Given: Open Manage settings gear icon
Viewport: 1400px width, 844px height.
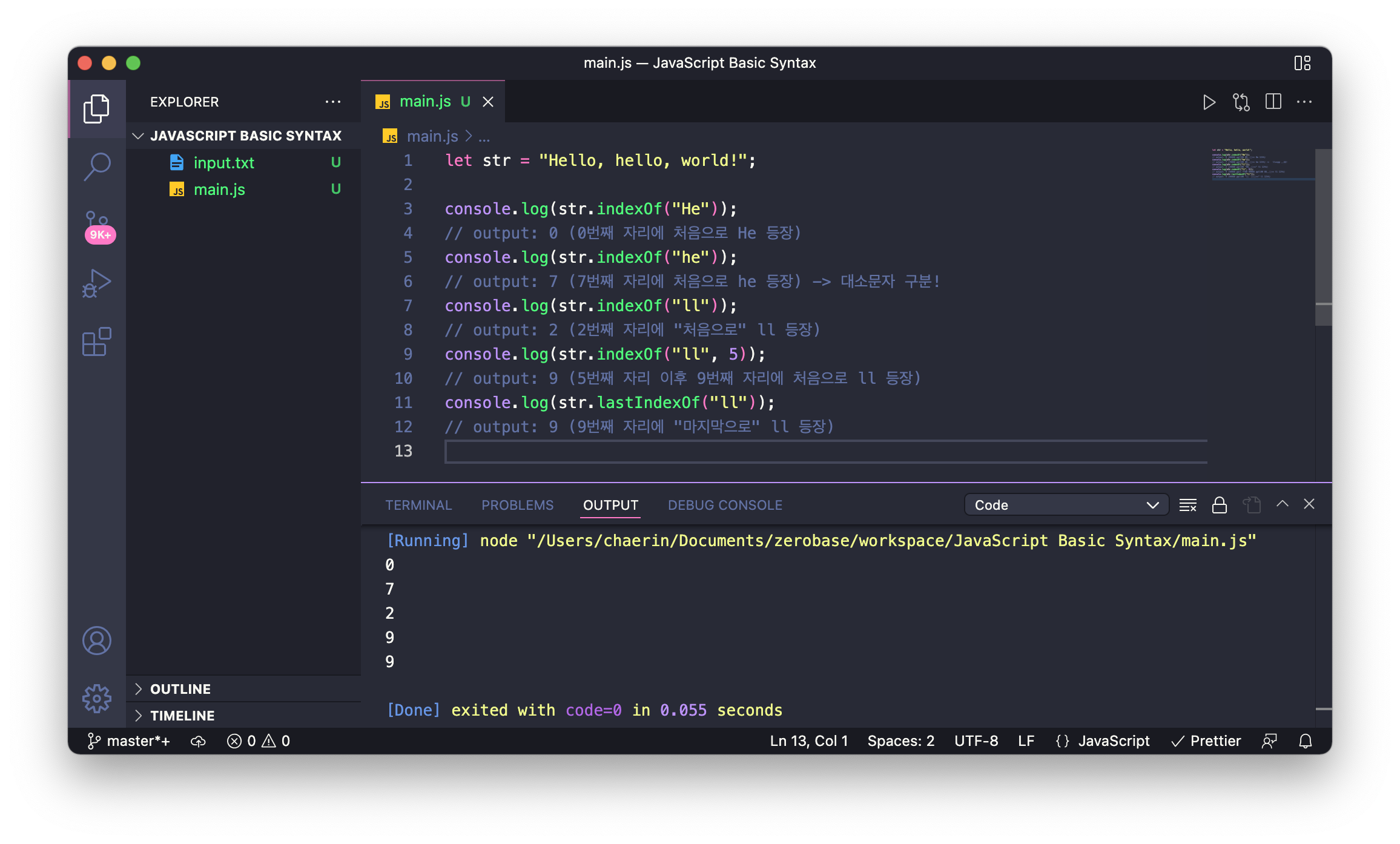Looking at the screenshot, I should pyautogui.click(x=97, y=699).
